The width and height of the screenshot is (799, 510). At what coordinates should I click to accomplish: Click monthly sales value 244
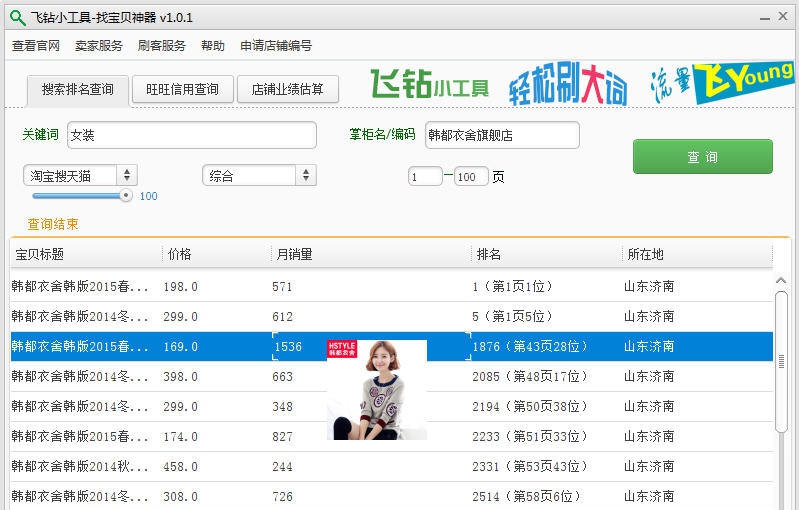tap(282, 467)
